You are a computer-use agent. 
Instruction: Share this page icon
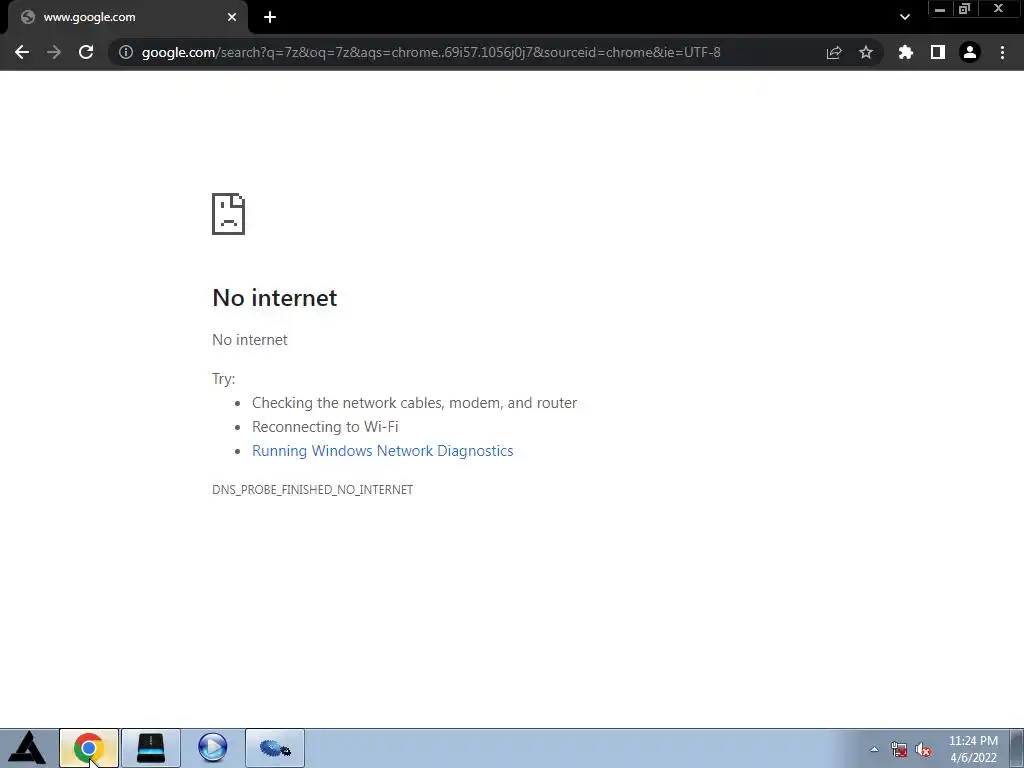tap(834, 52)
